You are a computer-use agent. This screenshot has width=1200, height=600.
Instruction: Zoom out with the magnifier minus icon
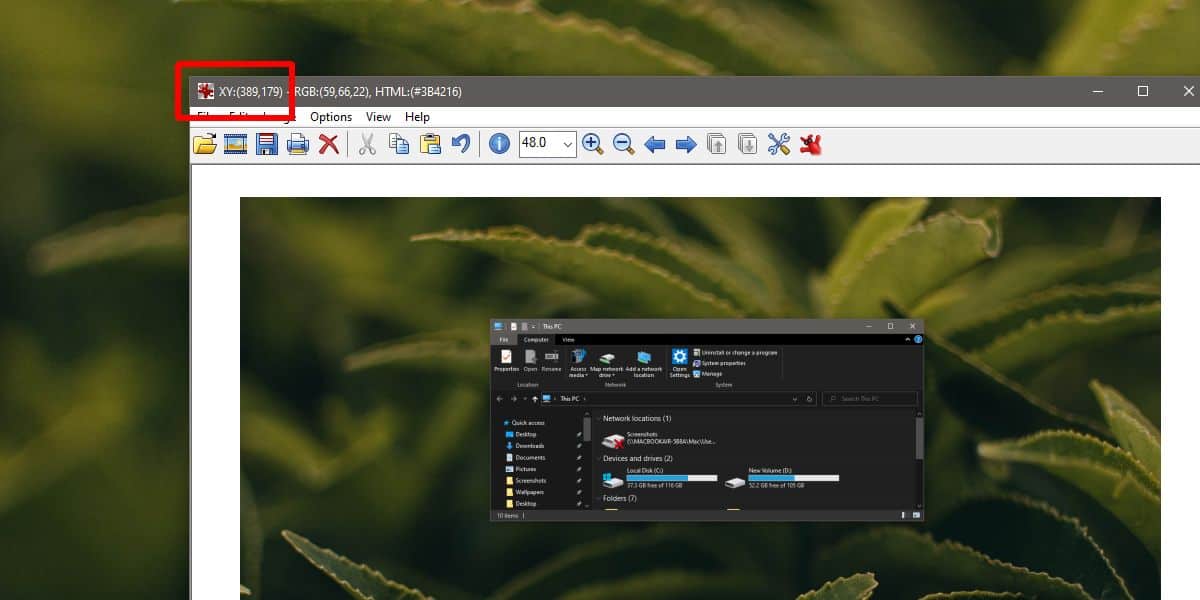[x=624, y=144]
